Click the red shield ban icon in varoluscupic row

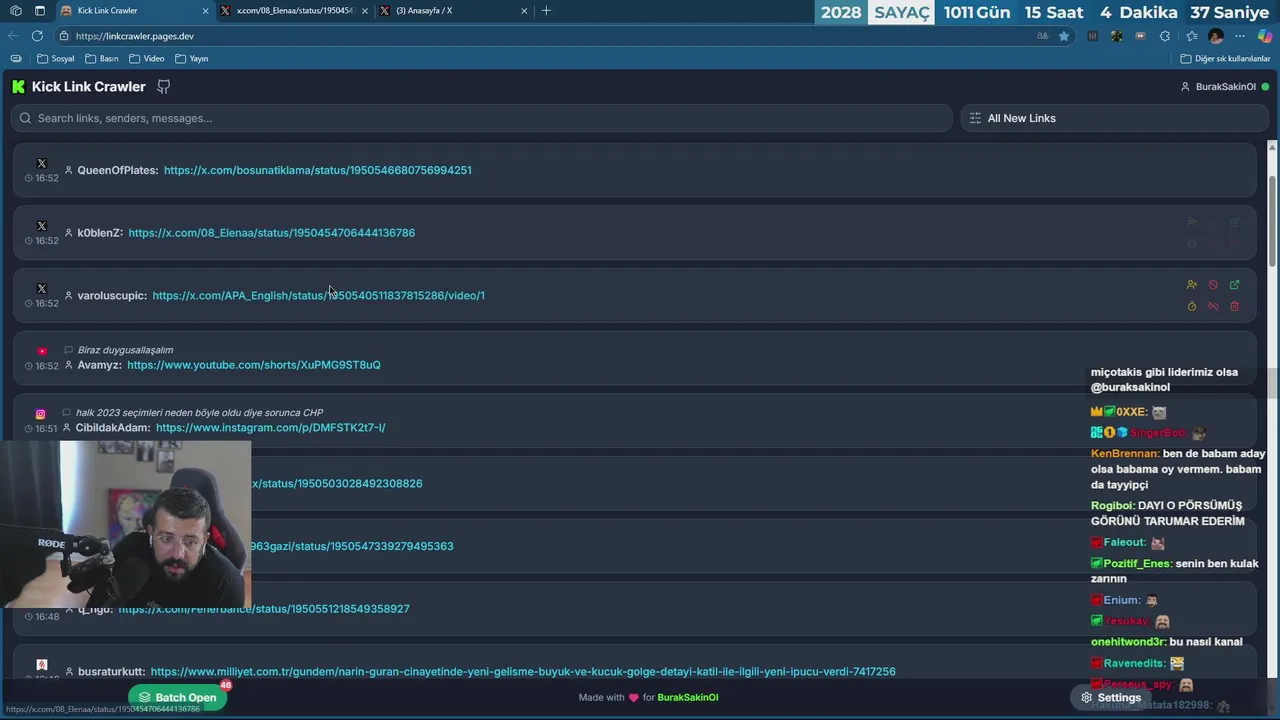click(1213, 285)
